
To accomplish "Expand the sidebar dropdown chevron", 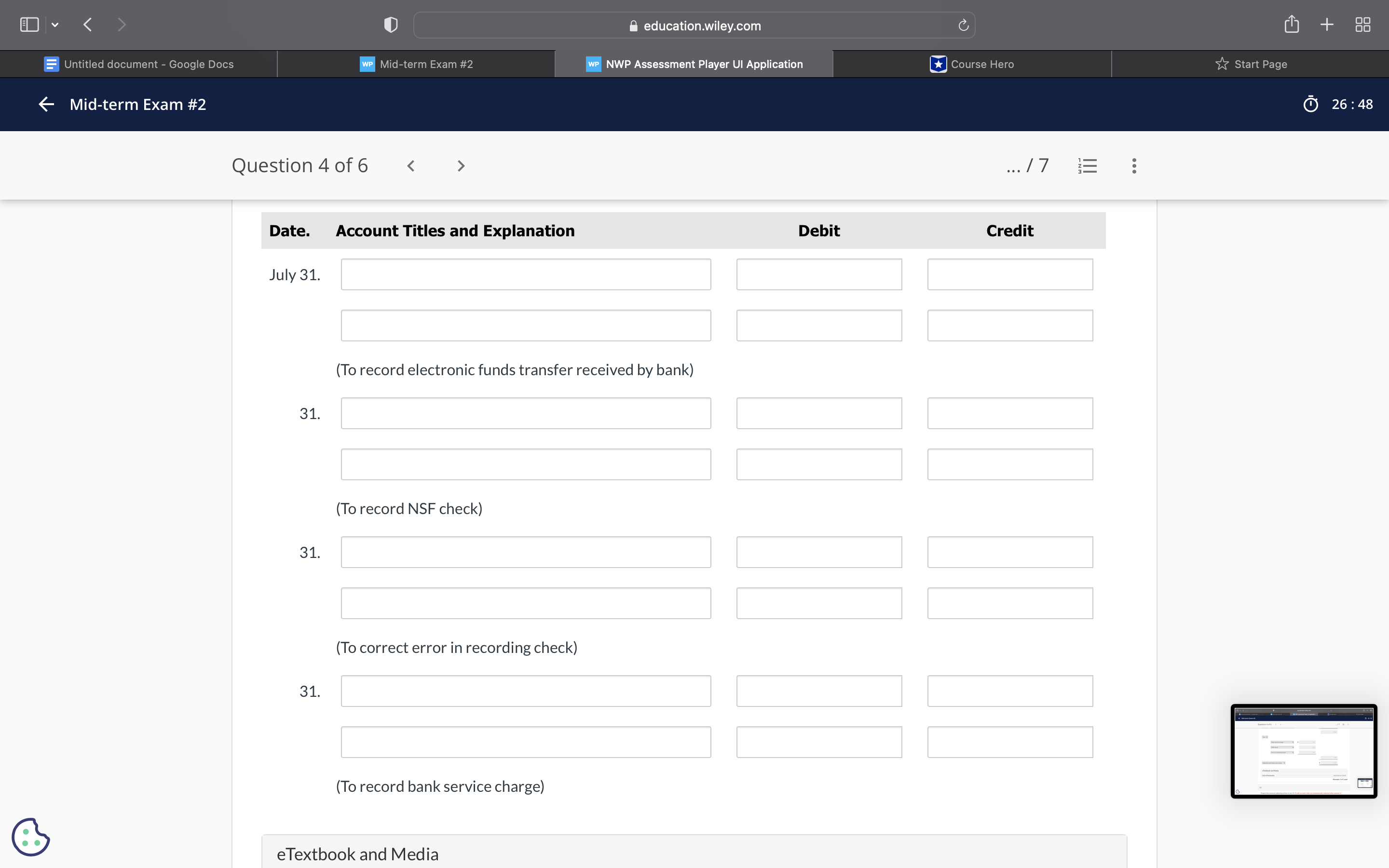I will [55, 25].
